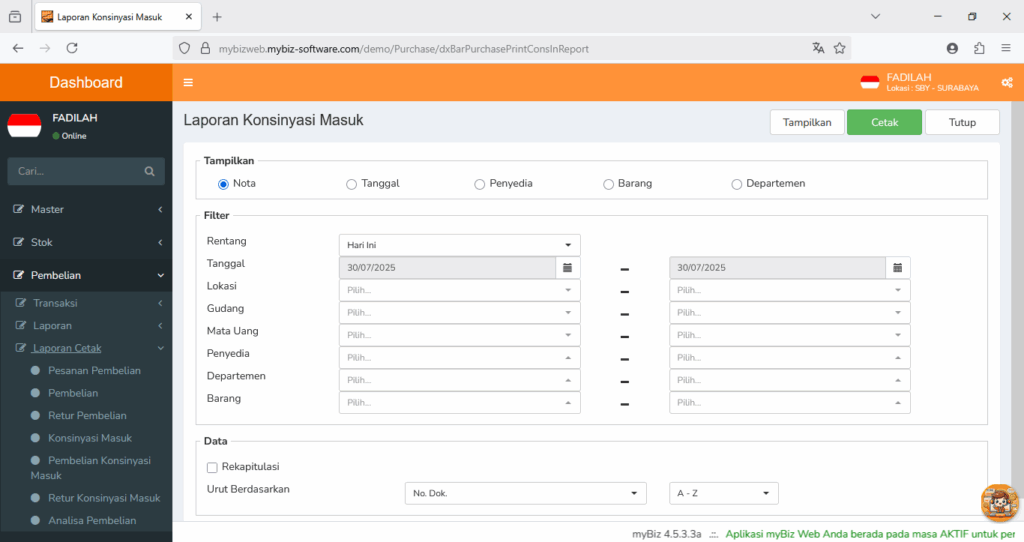The image size is (1024, 542).
Task: Click the green Cetak button
Action: [884, 122]
